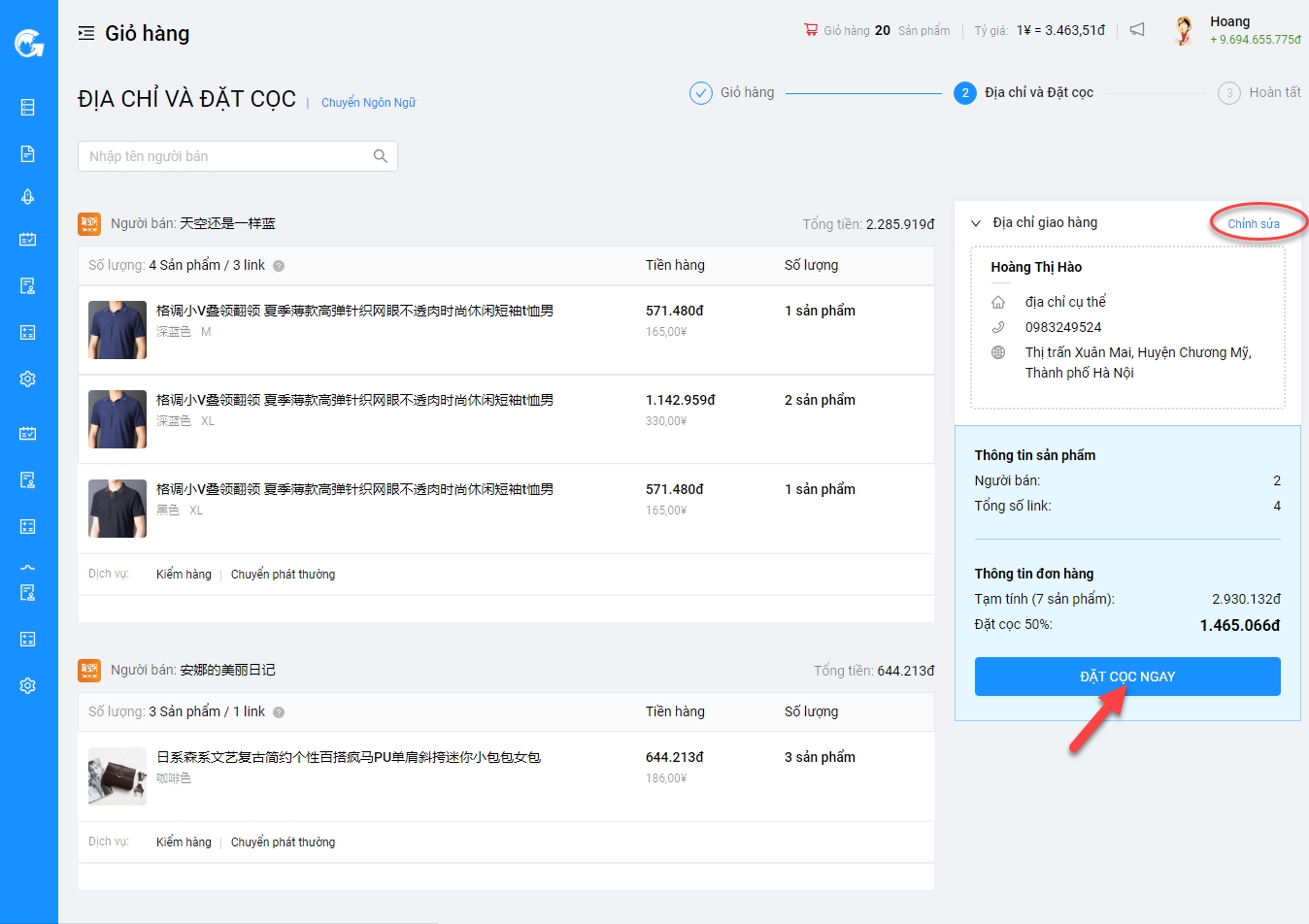Image resolution: width=1309 pixels, height=924 pixels.
Task: Open the user avatar profile picture
Action: (x=1184, y=31)
